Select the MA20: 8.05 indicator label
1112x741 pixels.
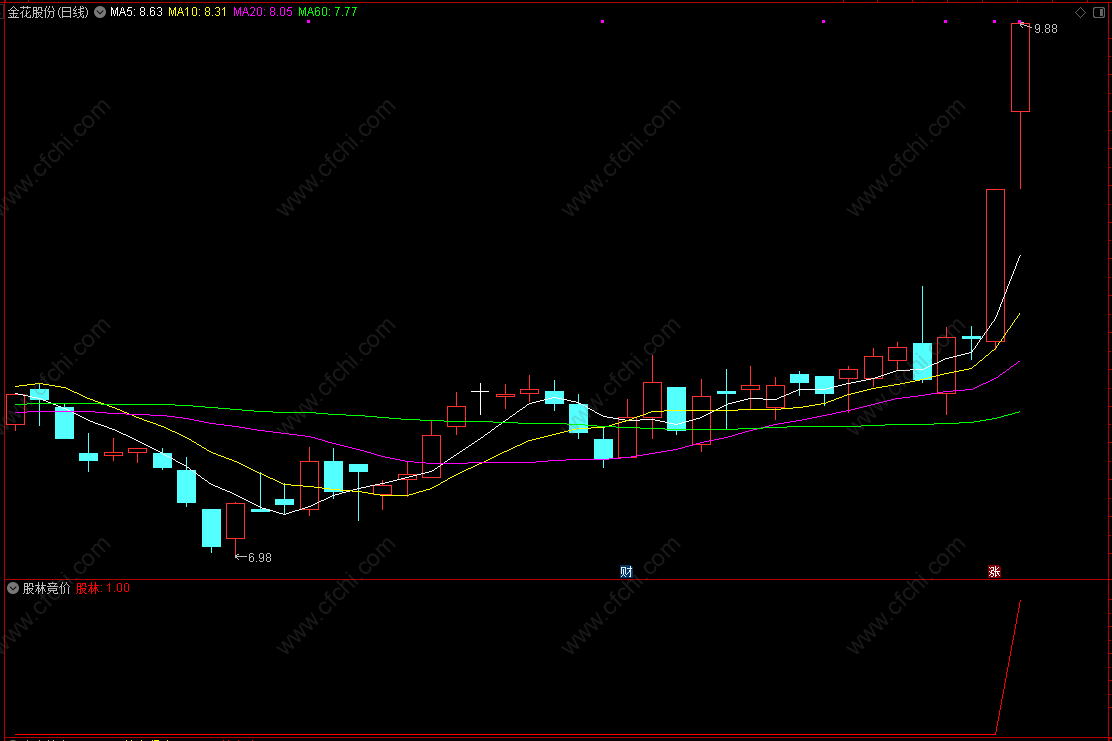[262, 12]
